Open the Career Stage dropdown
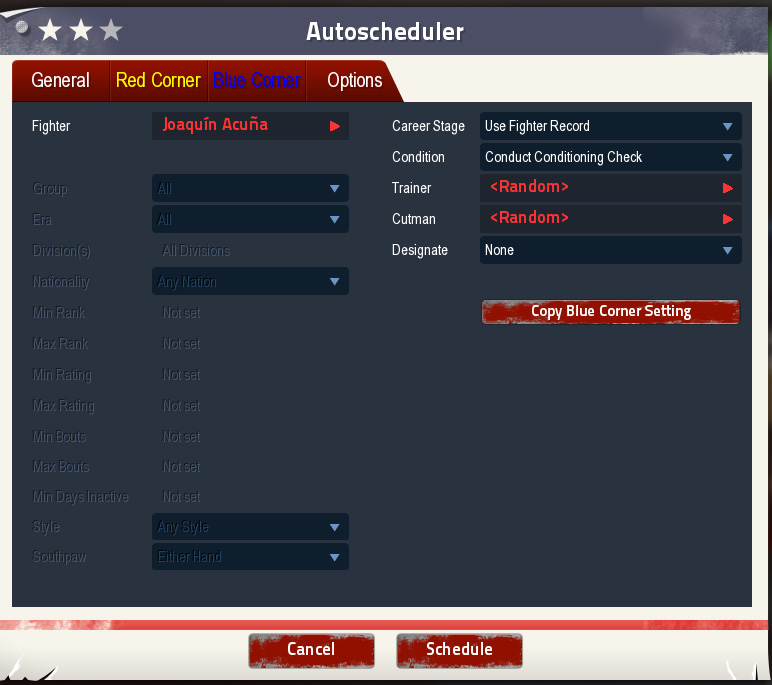The width and height of the screenshot is (772, 685). point(610,126)
